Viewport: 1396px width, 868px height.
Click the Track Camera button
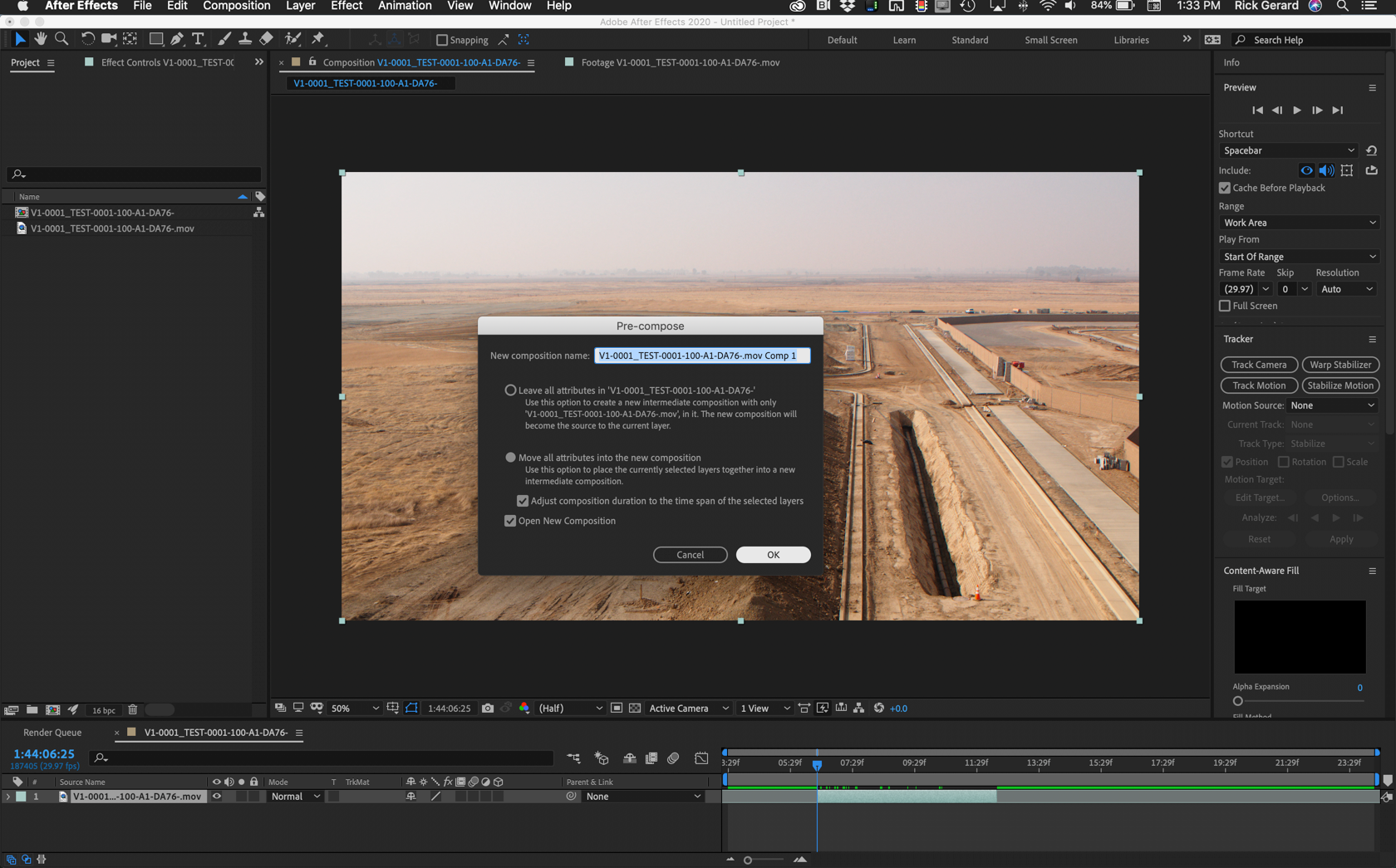[1258, 364]
